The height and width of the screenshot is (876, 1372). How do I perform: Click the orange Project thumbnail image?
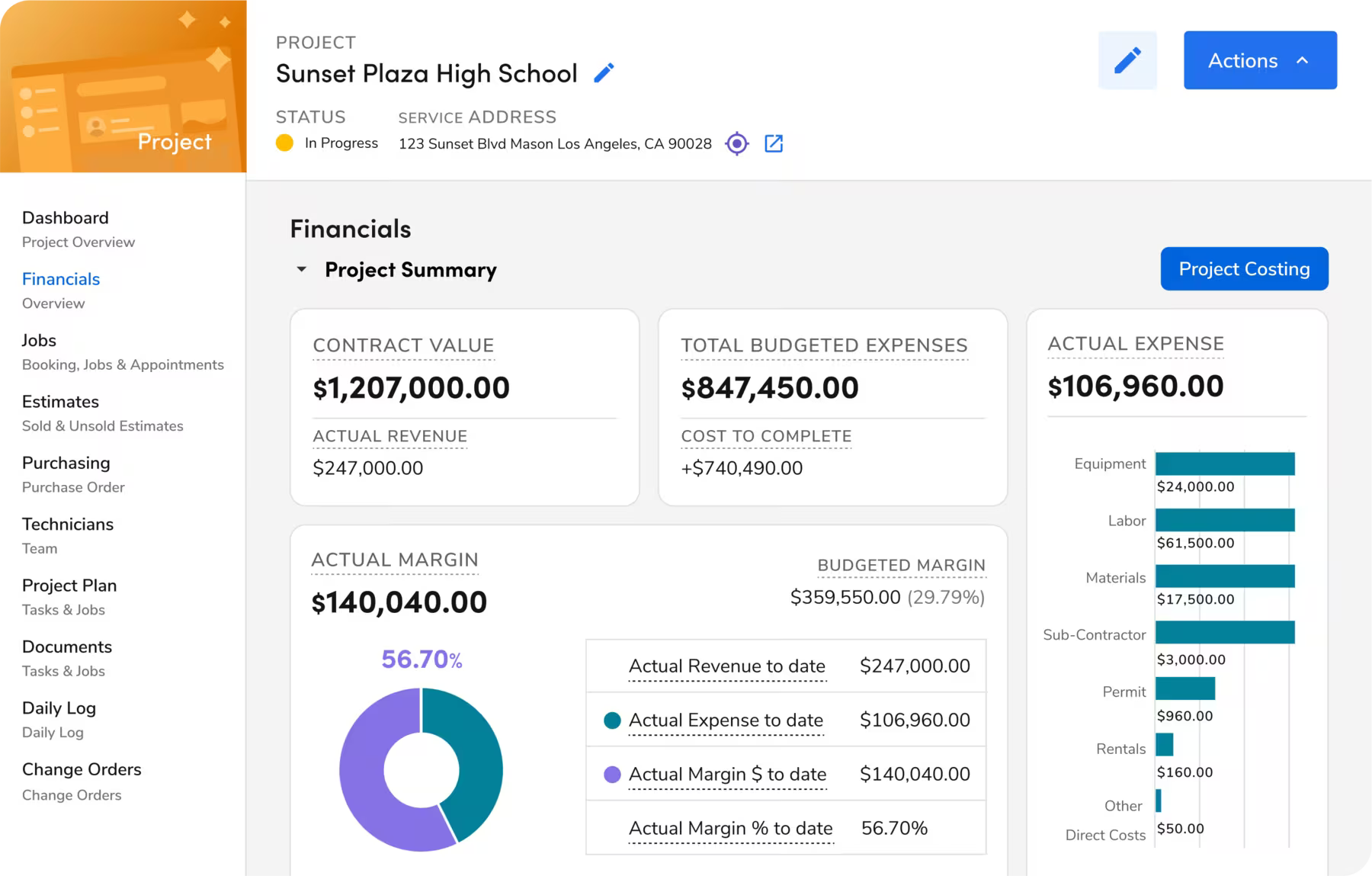123,86
